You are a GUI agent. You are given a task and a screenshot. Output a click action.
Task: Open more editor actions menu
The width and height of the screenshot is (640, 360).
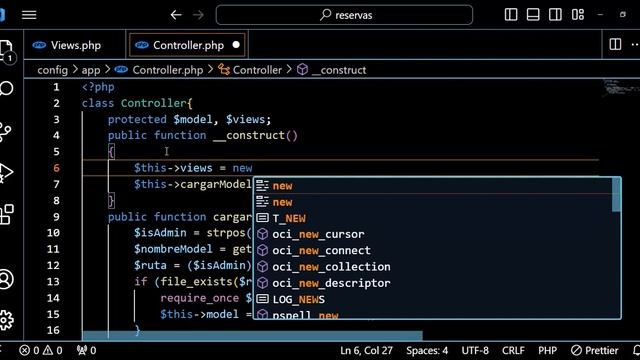635,44
